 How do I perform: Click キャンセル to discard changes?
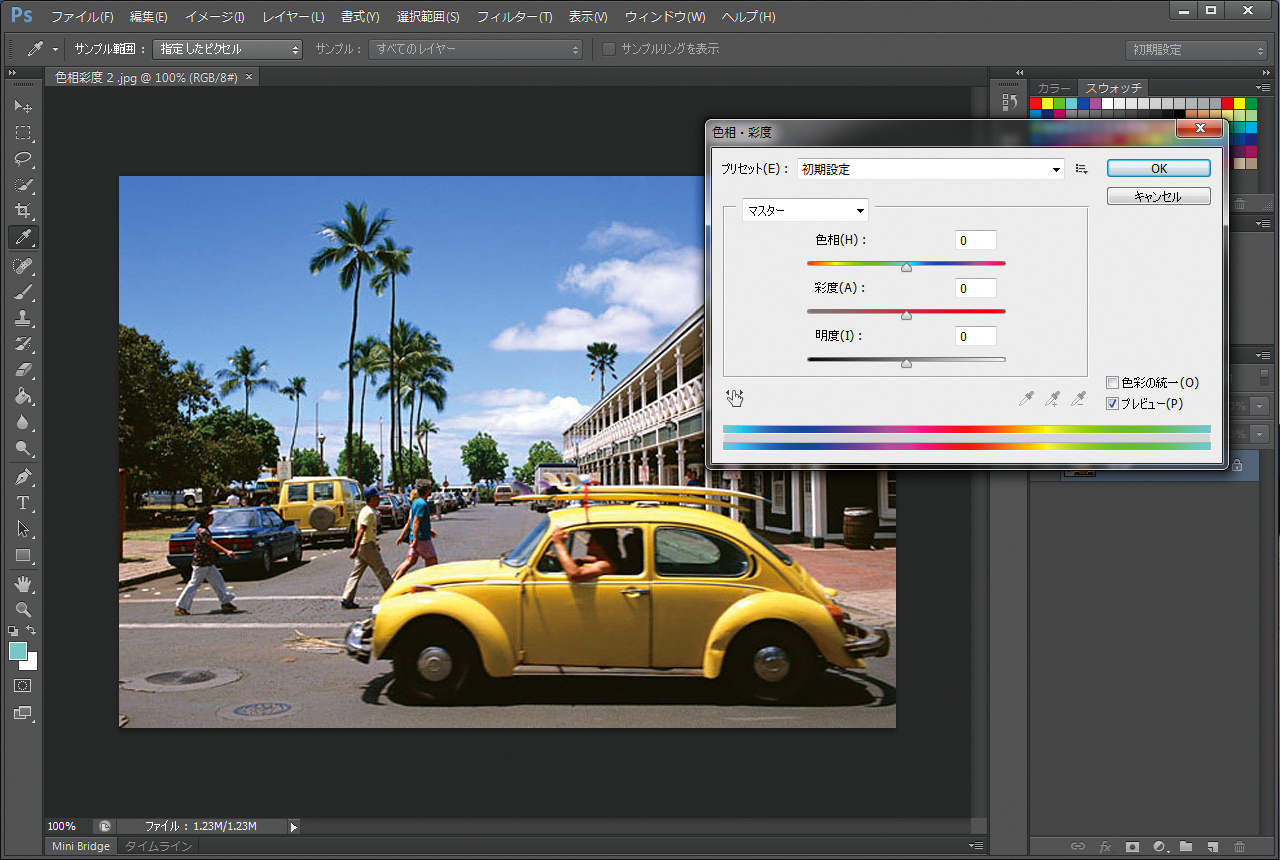(x=1158, y=196)
